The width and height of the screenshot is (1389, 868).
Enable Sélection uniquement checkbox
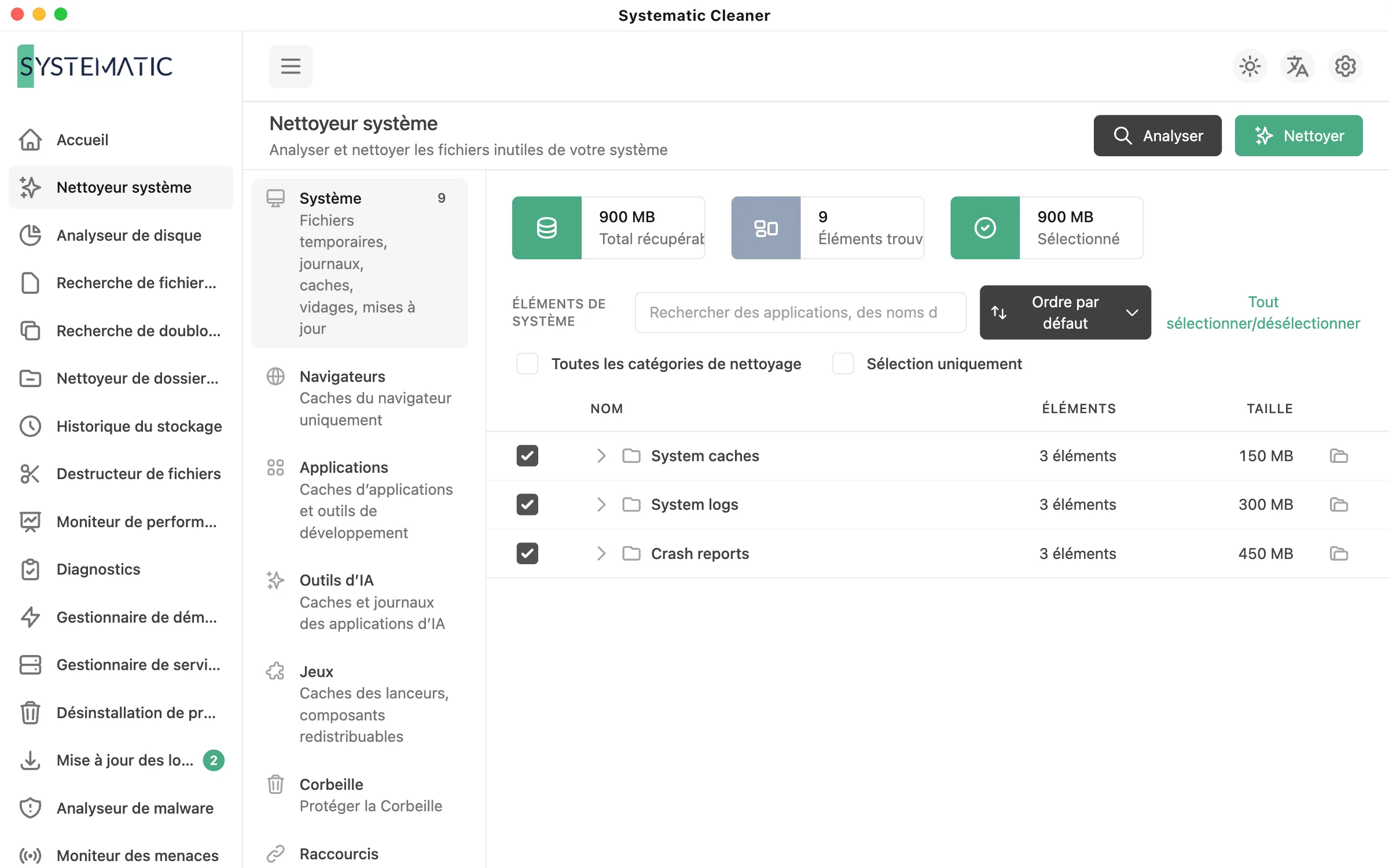pyautogui.click(x=843, y=364)
